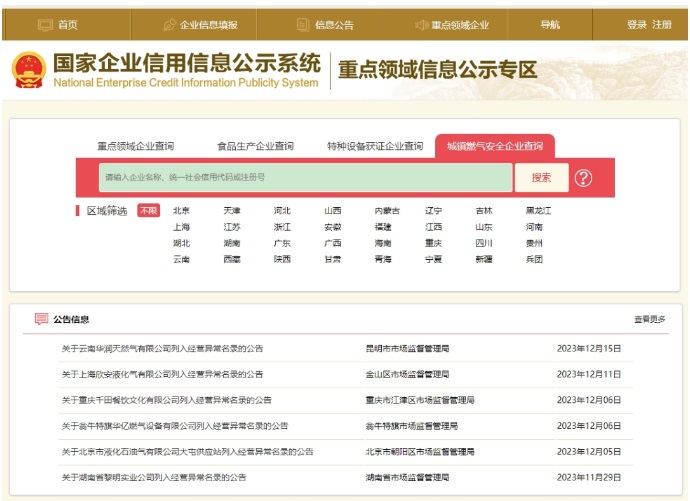Image resolution: width=690 pixels, height=501 pixels.
Task: Select region 广西
Action: (x=333, y=243)
